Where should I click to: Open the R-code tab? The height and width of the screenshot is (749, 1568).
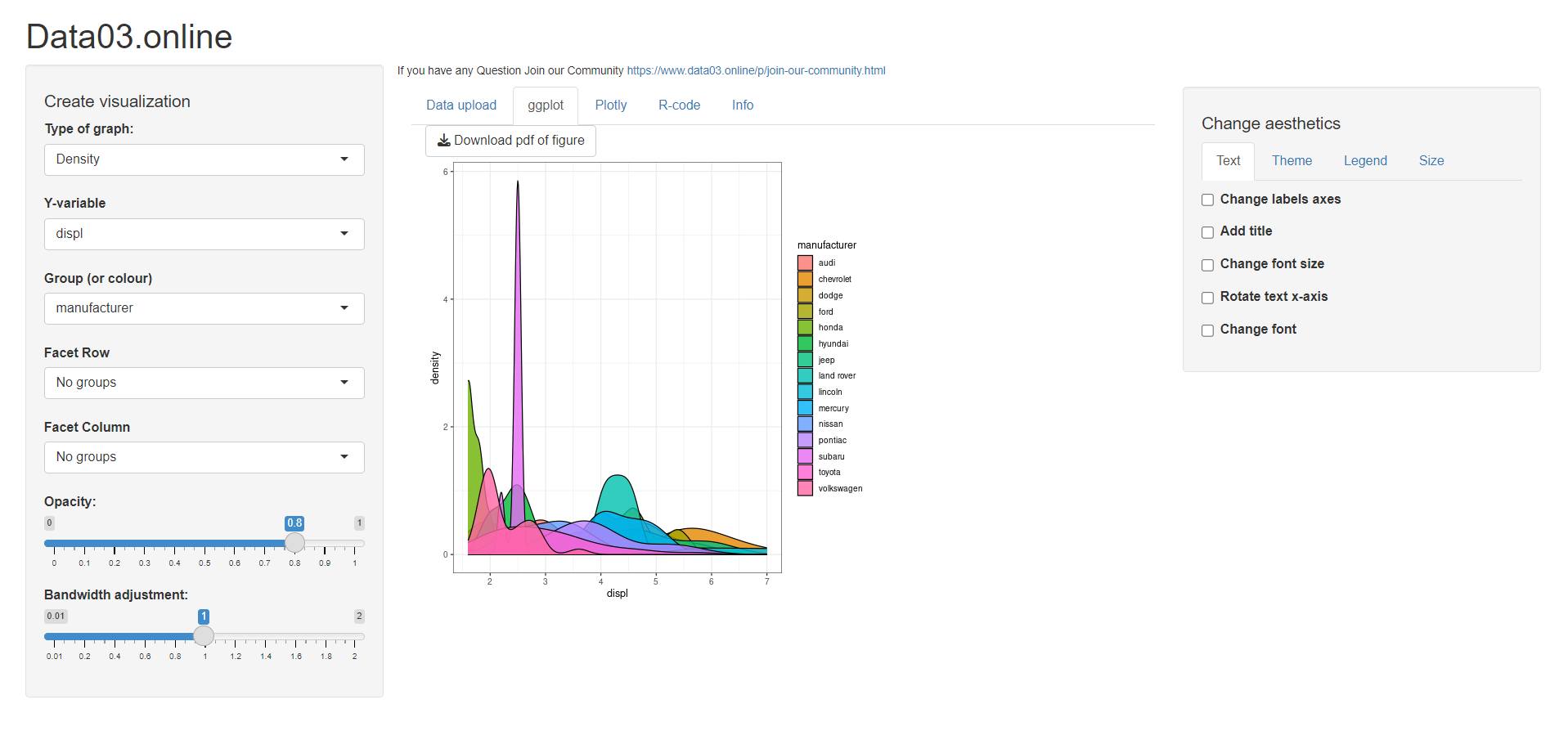679,105
